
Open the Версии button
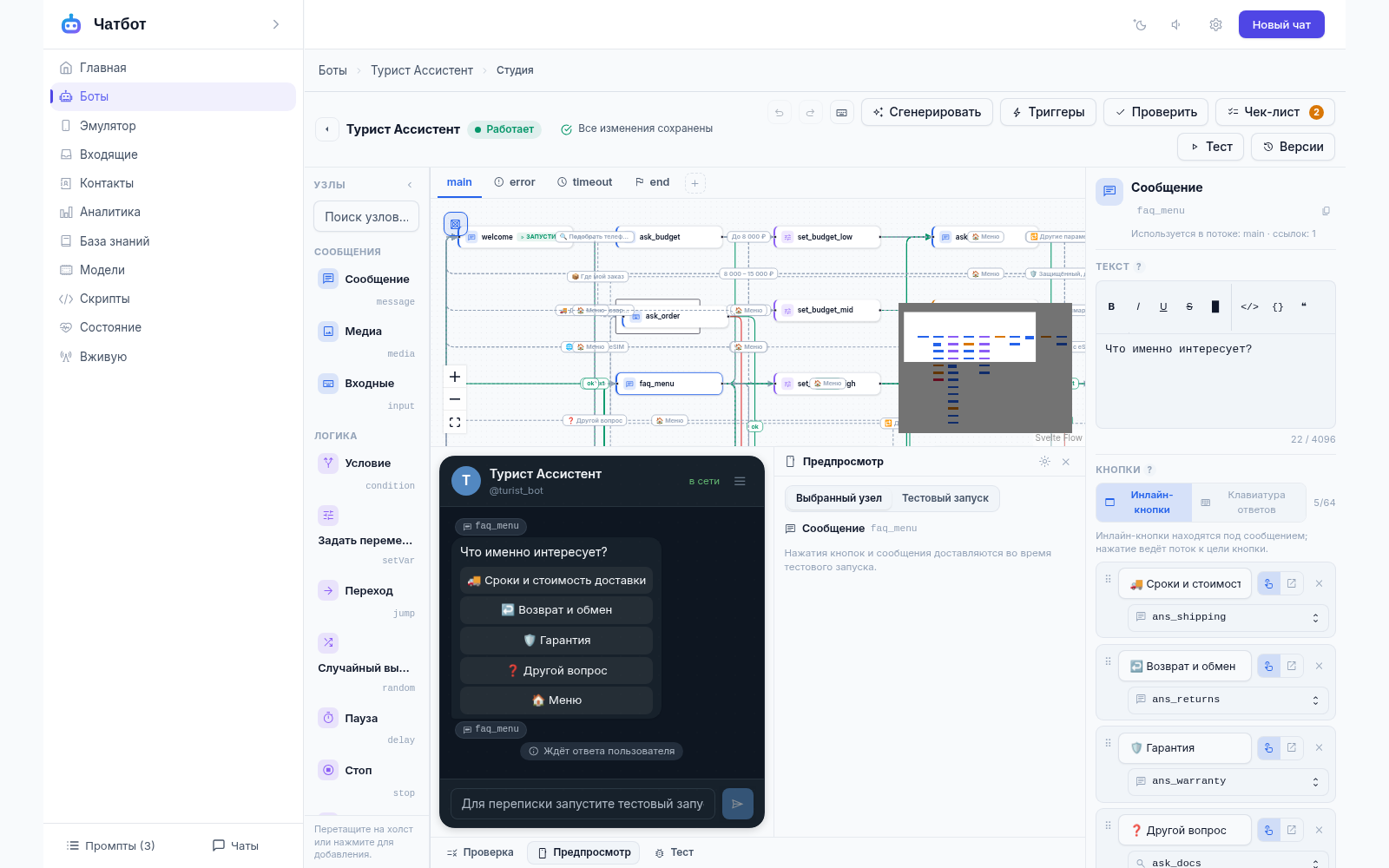pos(1293,147)
